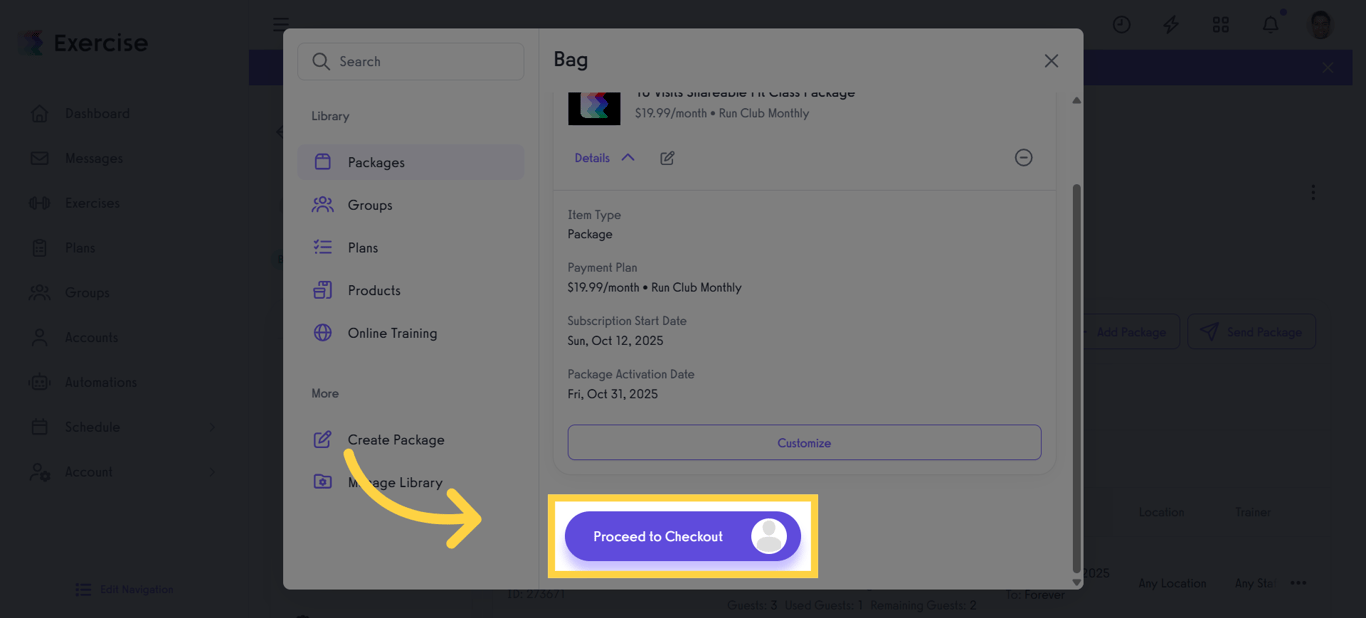Click the Bag dialog vertical scrollbar
Viewport: 1366px width, 618px height.
click(1076, 378)
